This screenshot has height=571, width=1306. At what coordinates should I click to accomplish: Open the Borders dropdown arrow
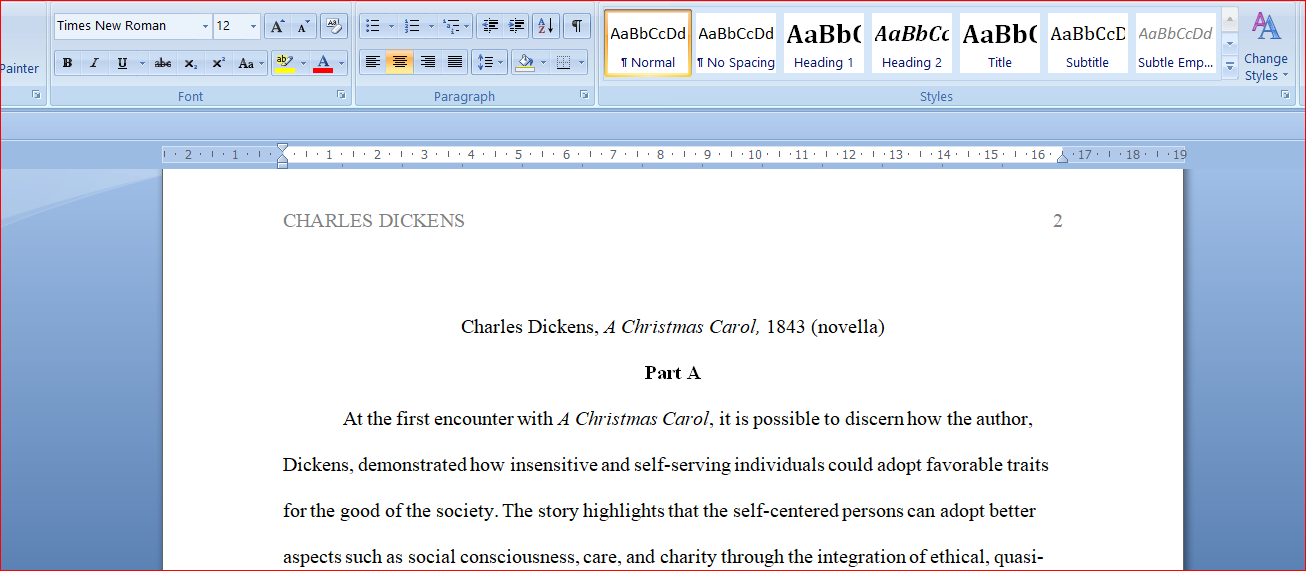(x=582, y=63)
